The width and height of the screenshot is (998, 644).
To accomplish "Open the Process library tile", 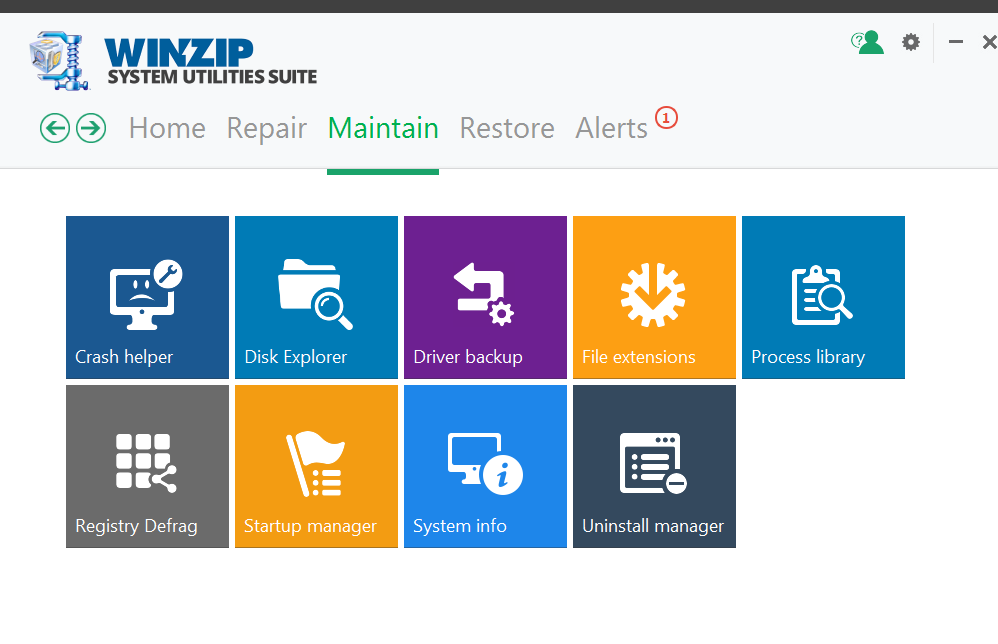I will click(823, 297).
